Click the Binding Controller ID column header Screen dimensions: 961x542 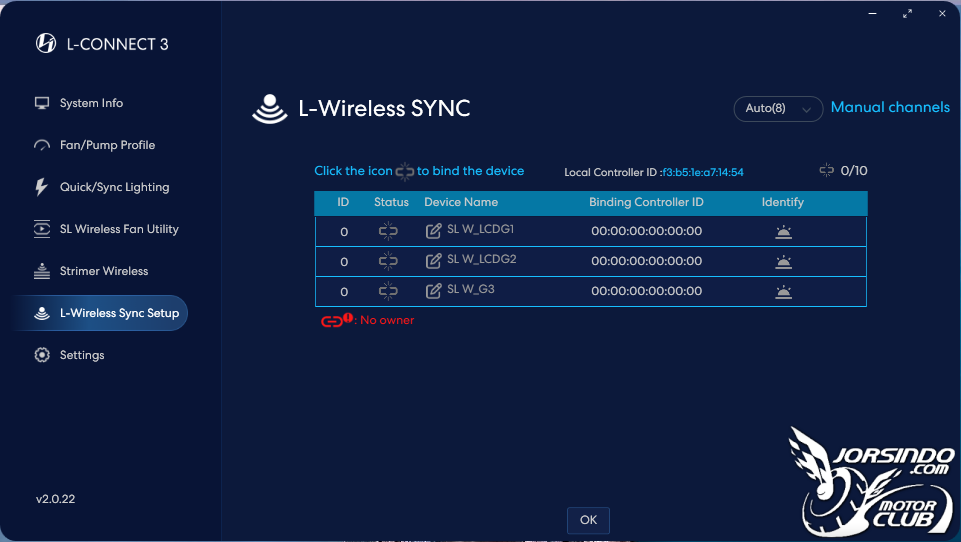click(646, 202)
